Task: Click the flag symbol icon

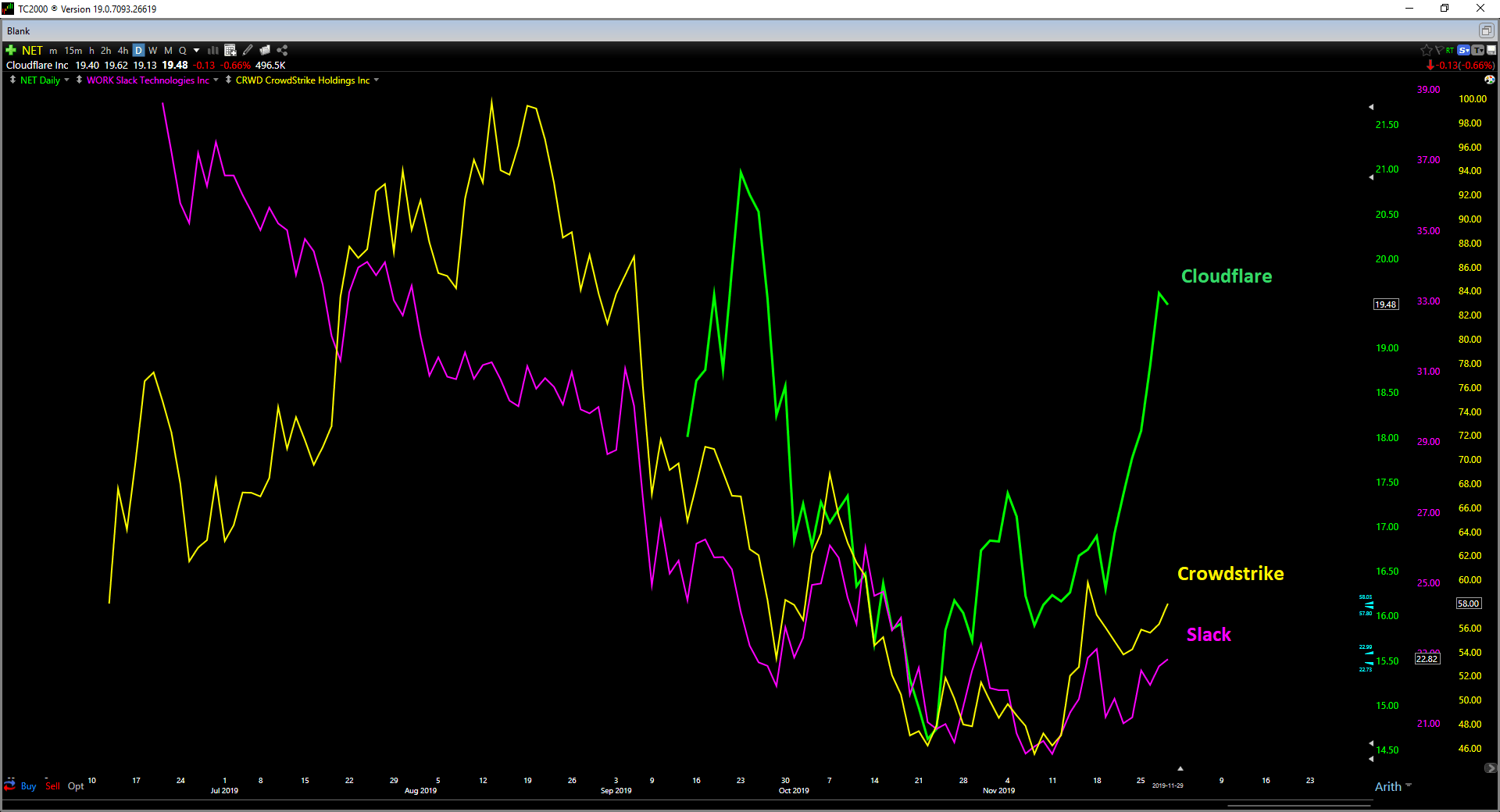Action: [x=1439, y=50]
